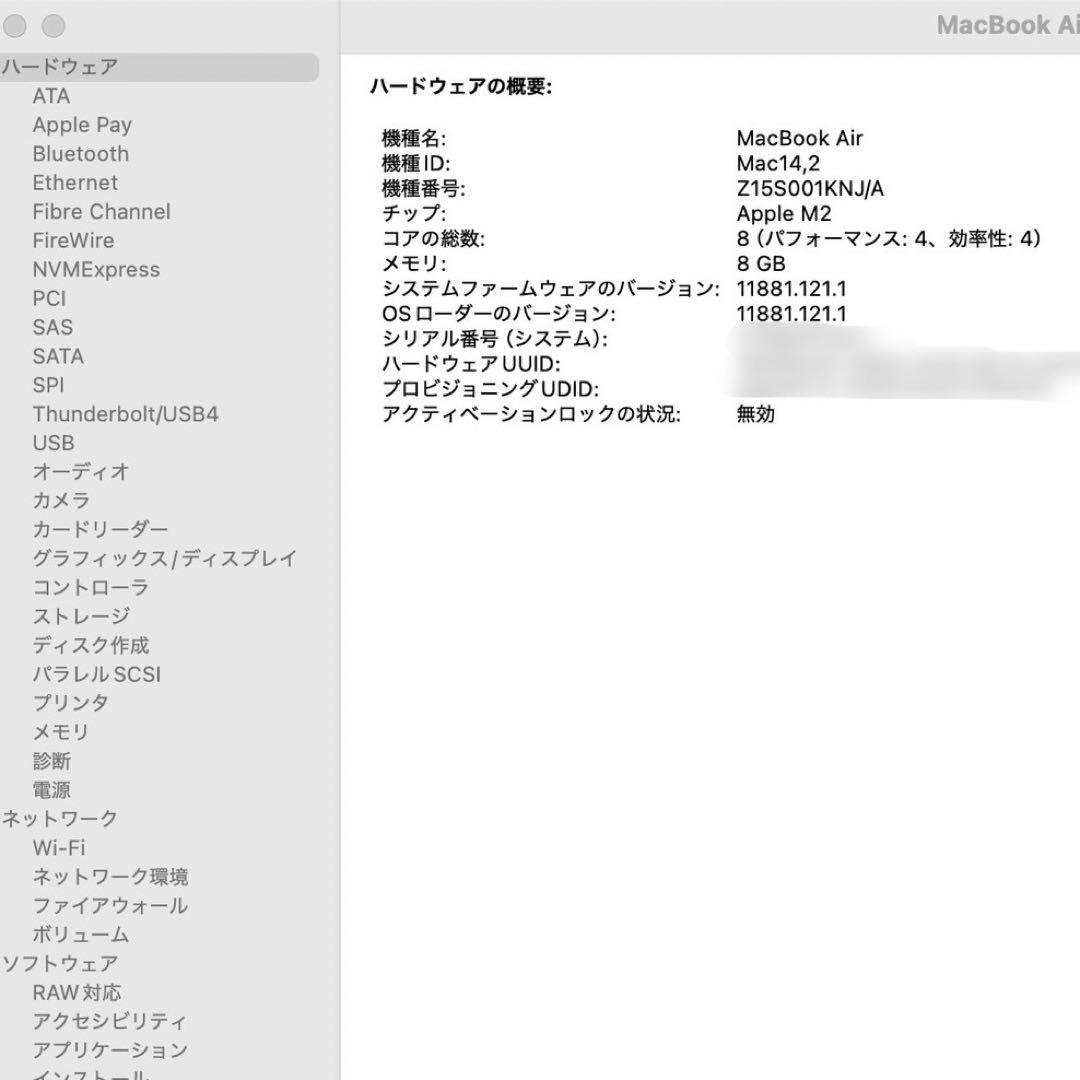
Task: Open the Ethernet hardware section
Action: point(76,183)
